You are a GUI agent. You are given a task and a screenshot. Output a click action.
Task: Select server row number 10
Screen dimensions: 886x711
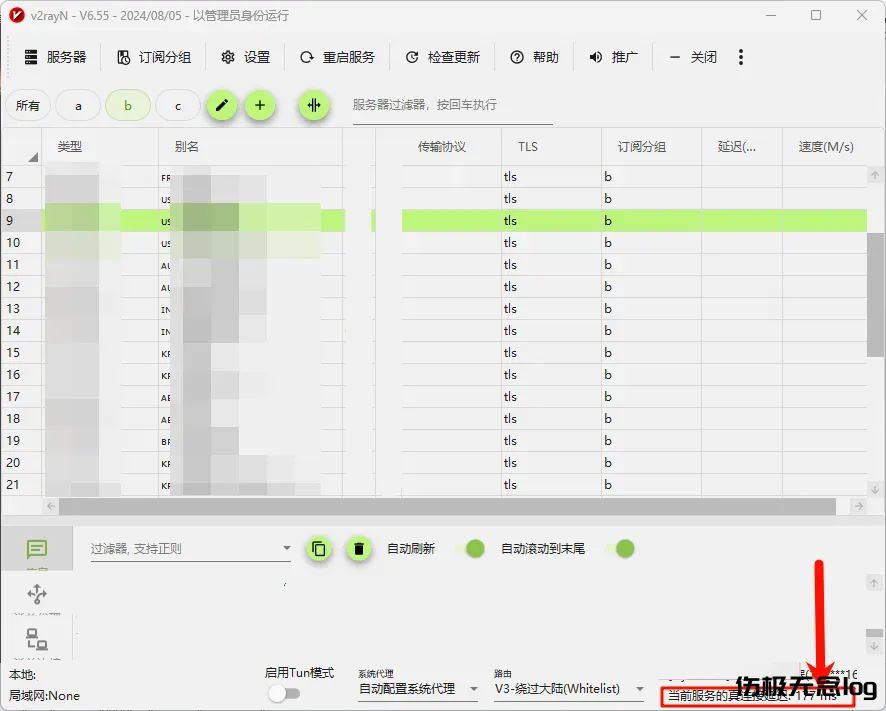[434, 243]
